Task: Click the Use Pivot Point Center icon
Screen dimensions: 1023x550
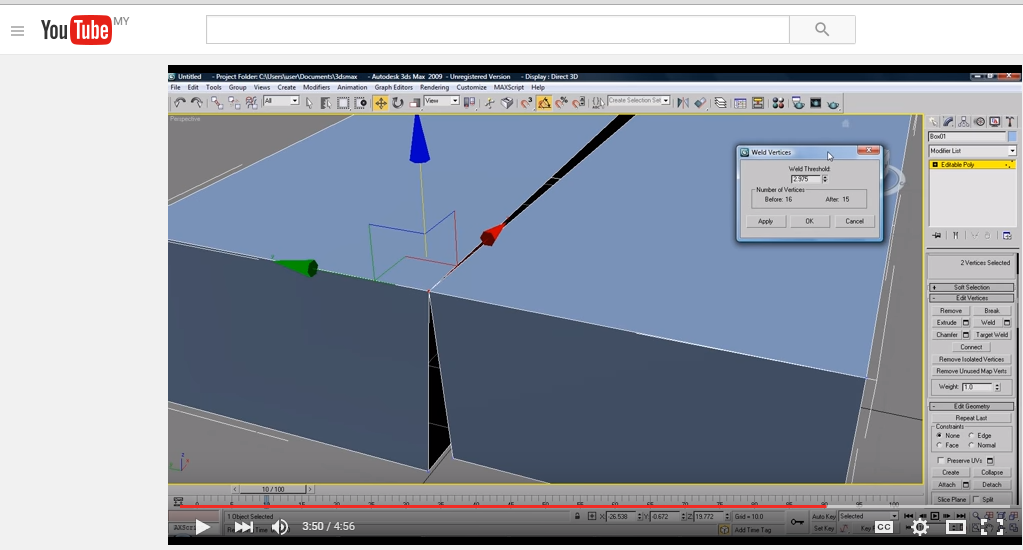Action: click(469, 102)
